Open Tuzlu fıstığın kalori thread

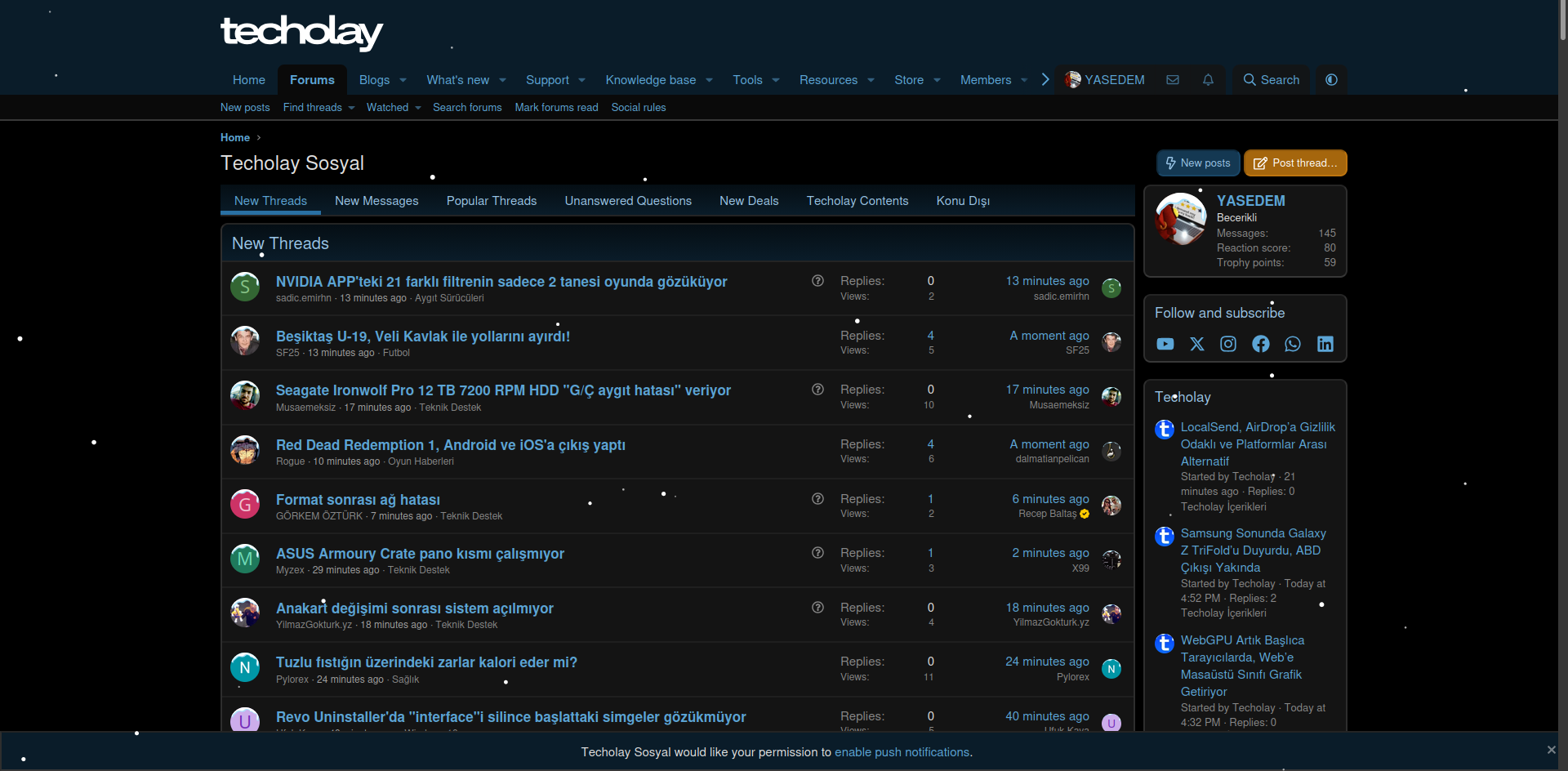click(426, 662)
